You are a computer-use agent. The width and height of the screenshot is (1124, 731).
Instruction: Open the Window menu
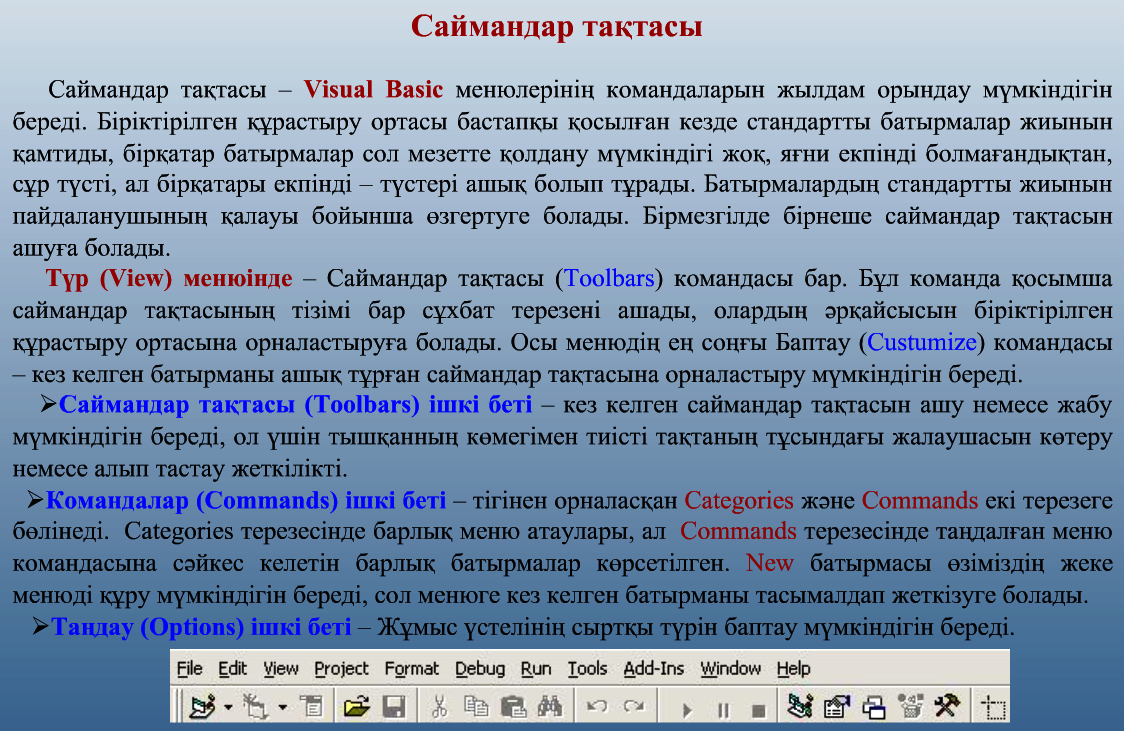(730, 669)
